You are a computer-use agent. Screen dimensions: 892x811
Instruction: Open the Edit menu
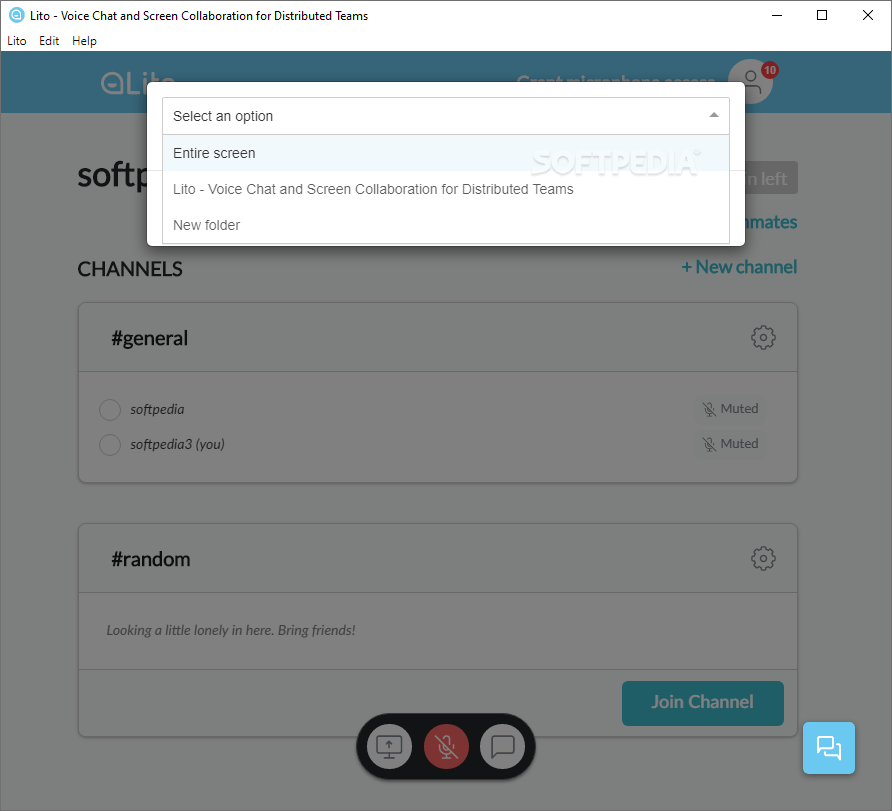pyautogui.click(x=49, y=41)
